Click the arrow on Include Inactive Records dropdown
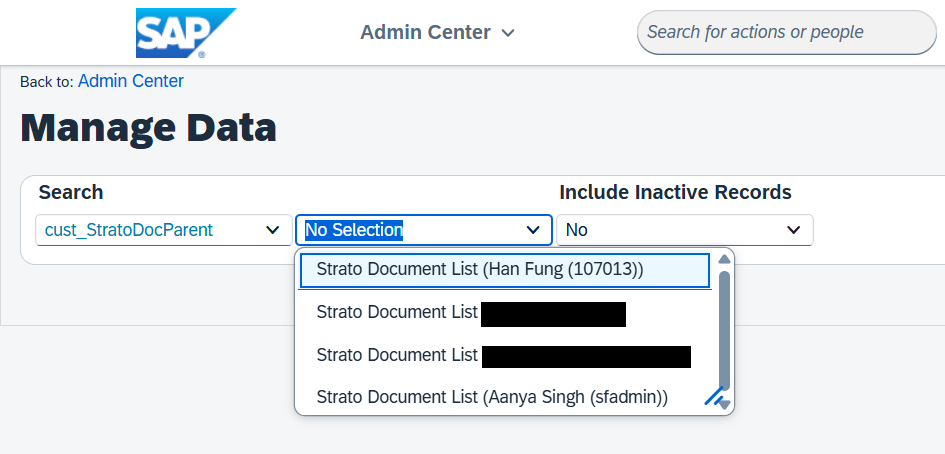 click(794, 230)
